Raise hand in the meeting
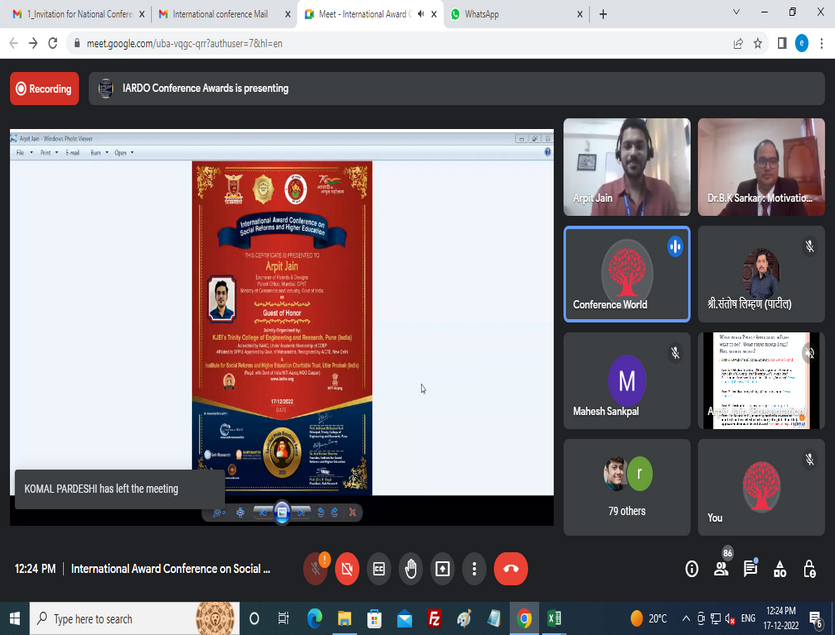This screenshot has height=635, width=835. click(411, 569)
